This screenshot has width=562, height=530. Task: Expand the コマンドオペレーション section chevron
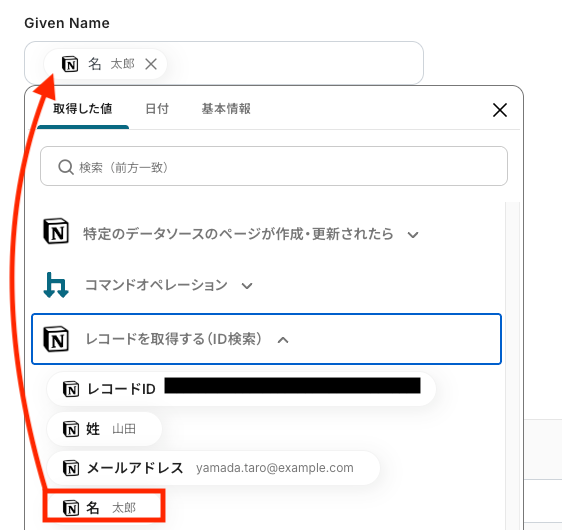[247, 286]
